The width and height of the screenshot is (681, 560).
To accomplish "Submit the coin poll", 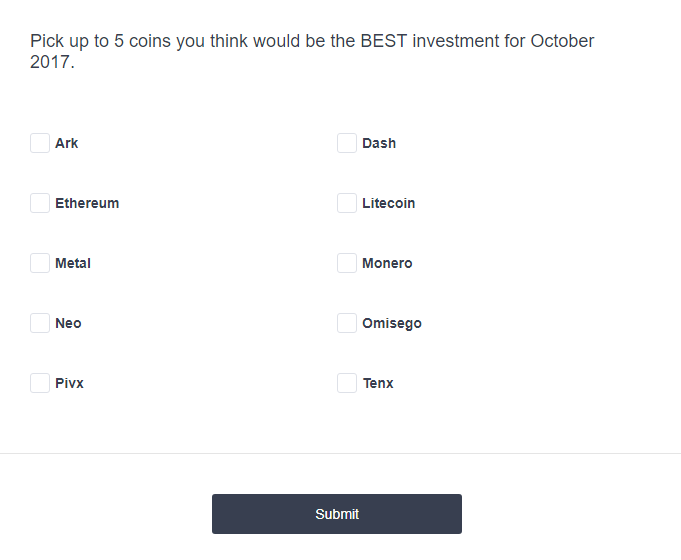I will click(x=337, y=514).
